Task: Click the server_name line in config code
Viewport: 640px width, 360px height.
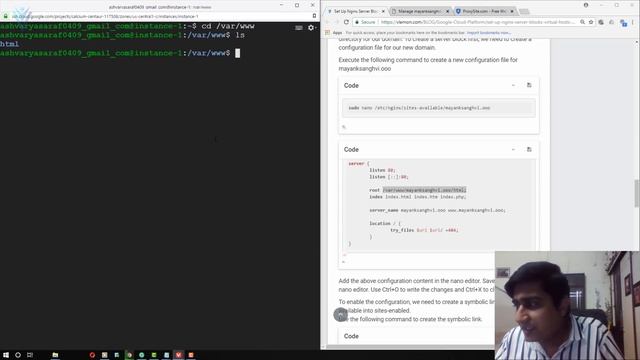Action: click(x=437, y=210)
